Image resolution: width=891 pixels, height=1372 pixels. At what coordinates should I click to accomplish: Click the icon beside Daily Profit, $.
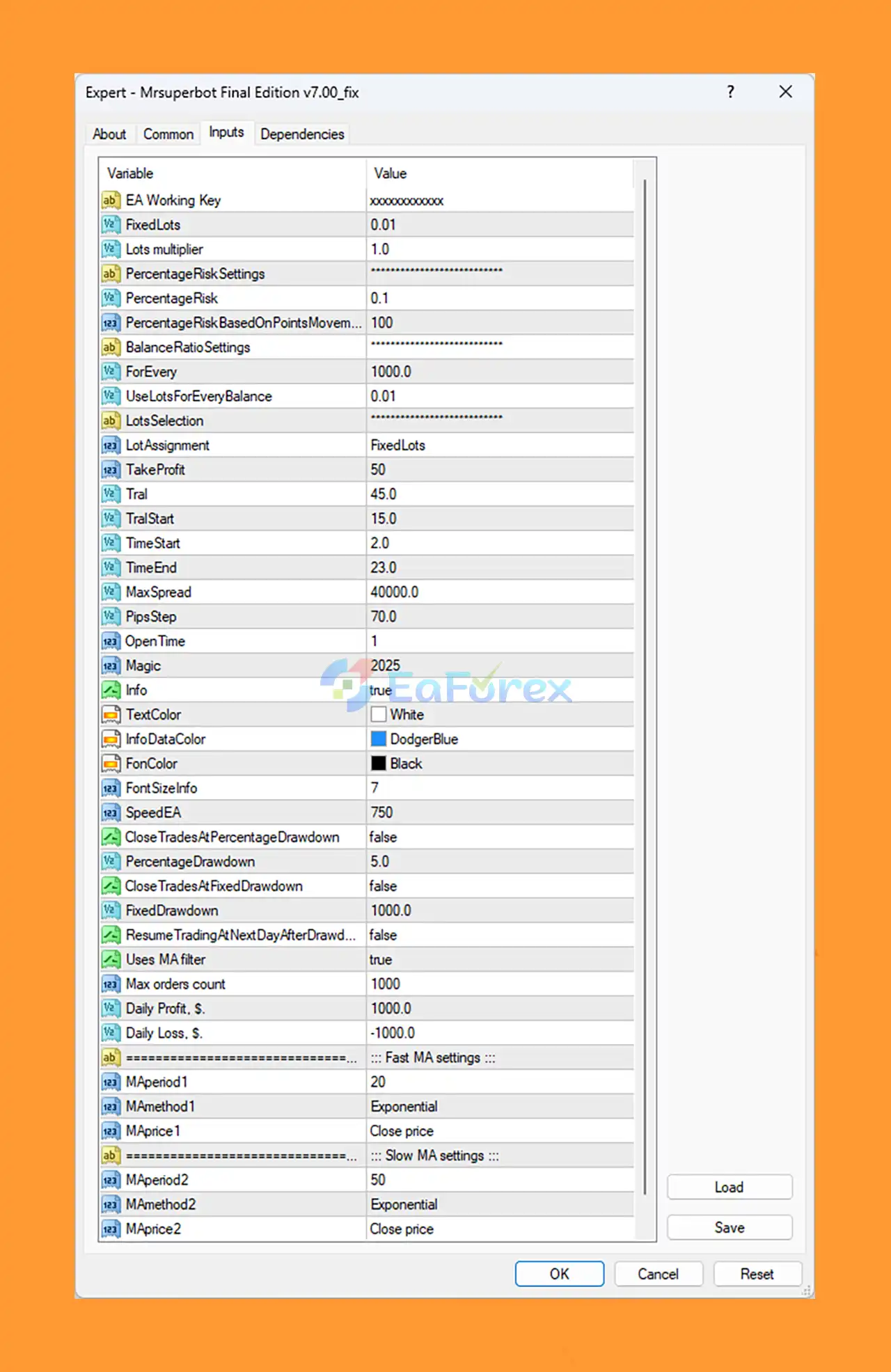(x=111, y=1009)
